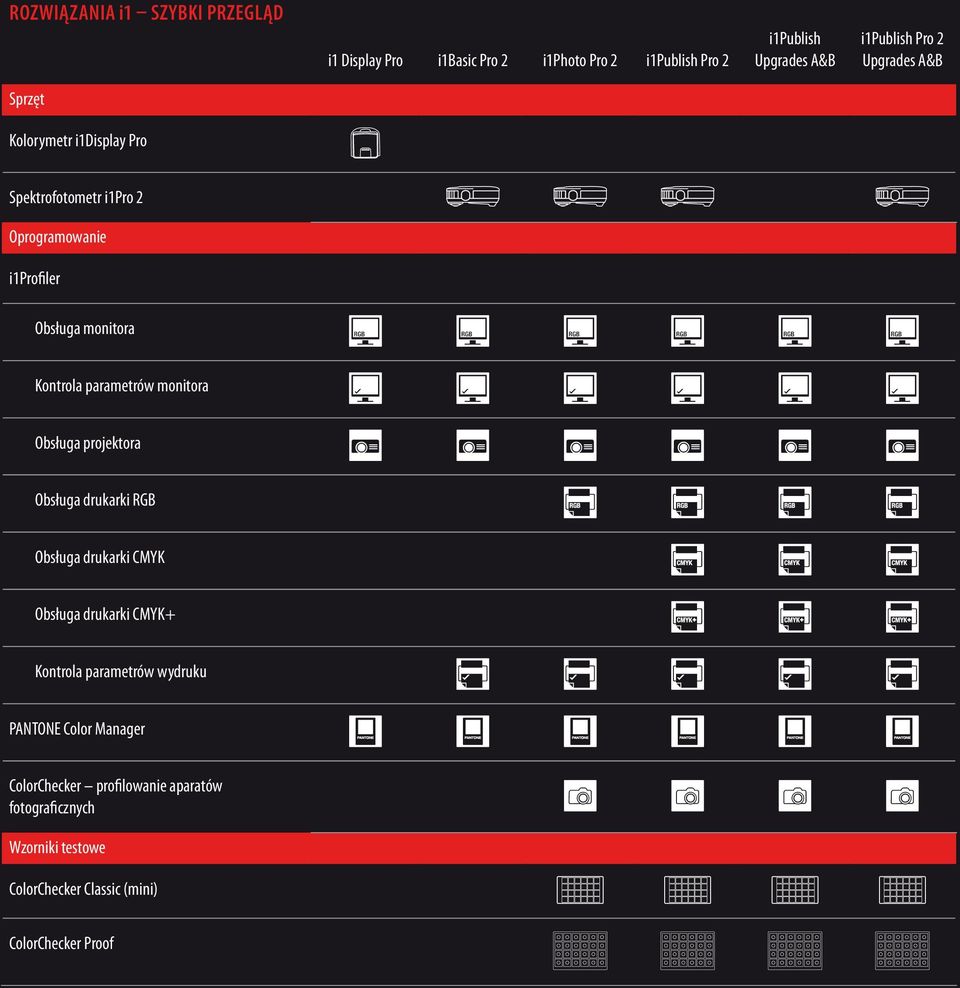Click Obsługa monitora icon for i1Photo Pro 2
Image resolution: width=960 pixels, height=988 pixels.
[x=580, y=331]
